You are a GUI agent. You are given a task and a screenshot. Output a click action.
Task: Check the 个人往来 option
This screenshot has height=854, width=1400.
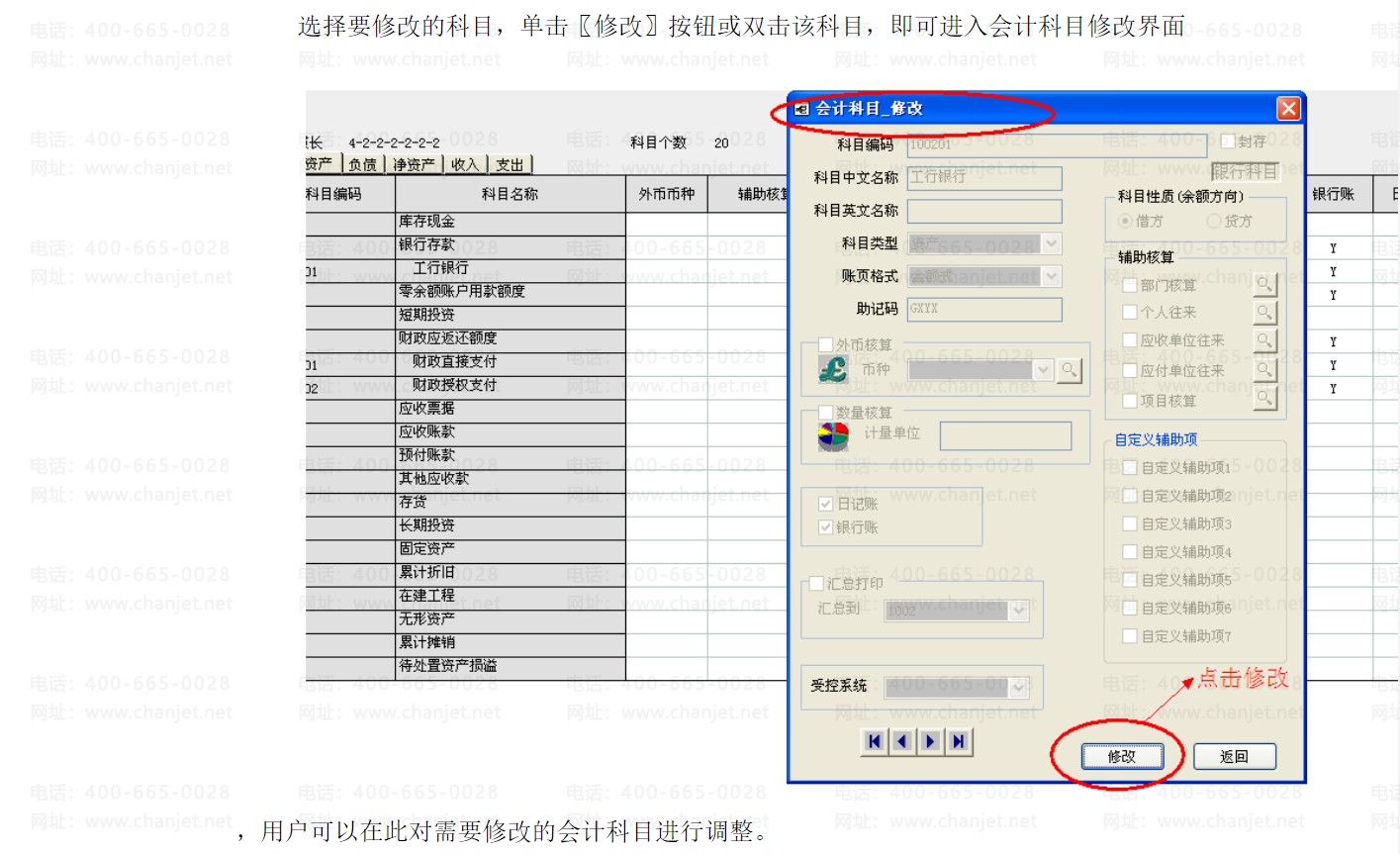(1130, 313)
